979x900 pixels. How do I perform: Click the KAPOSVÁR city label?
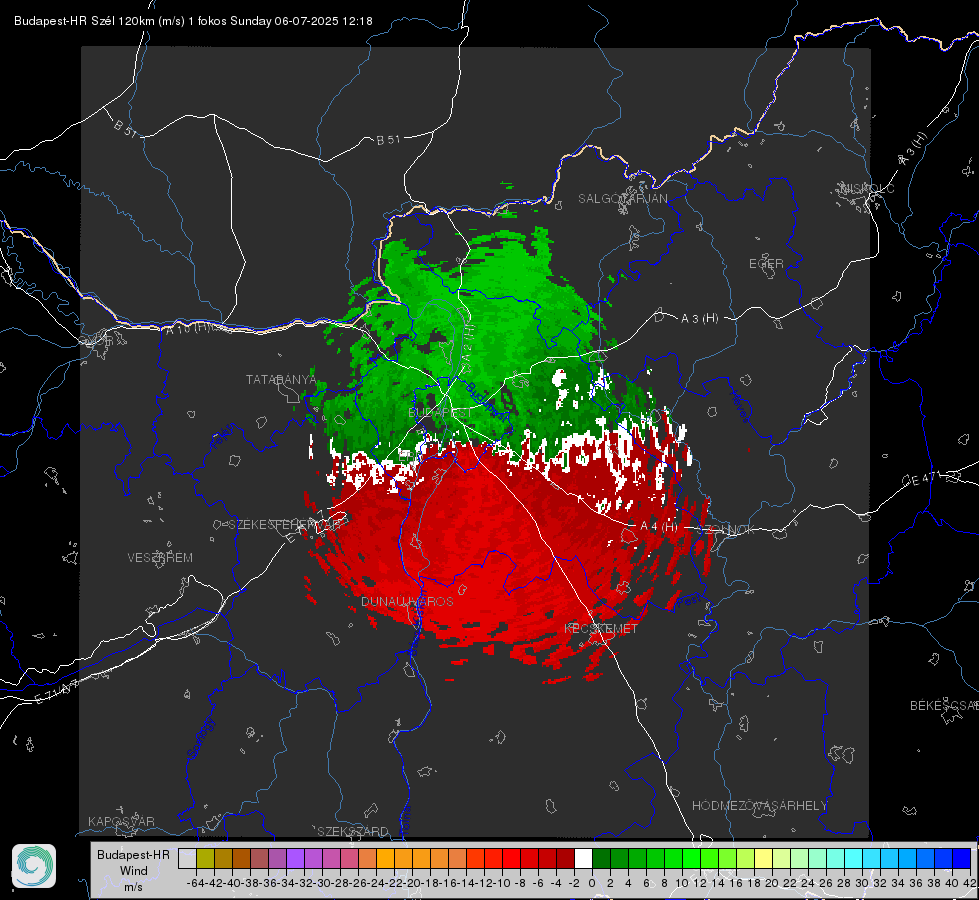click(121, 821)
